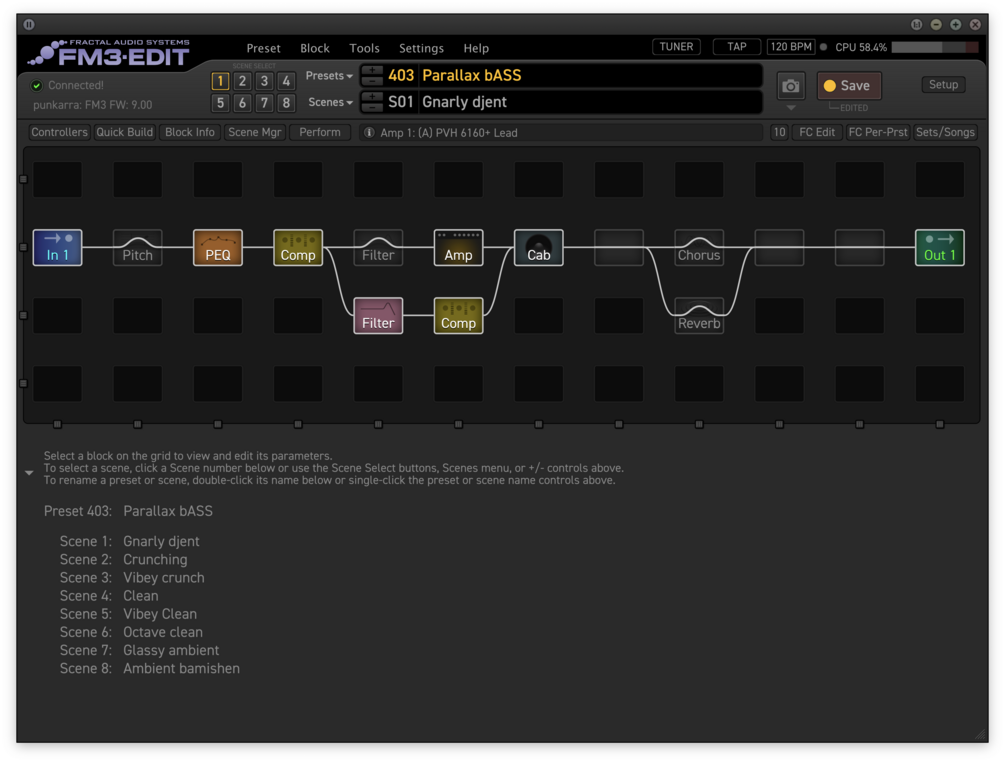
Task: Select the PEQ block
Action: (x=218, y=247)
